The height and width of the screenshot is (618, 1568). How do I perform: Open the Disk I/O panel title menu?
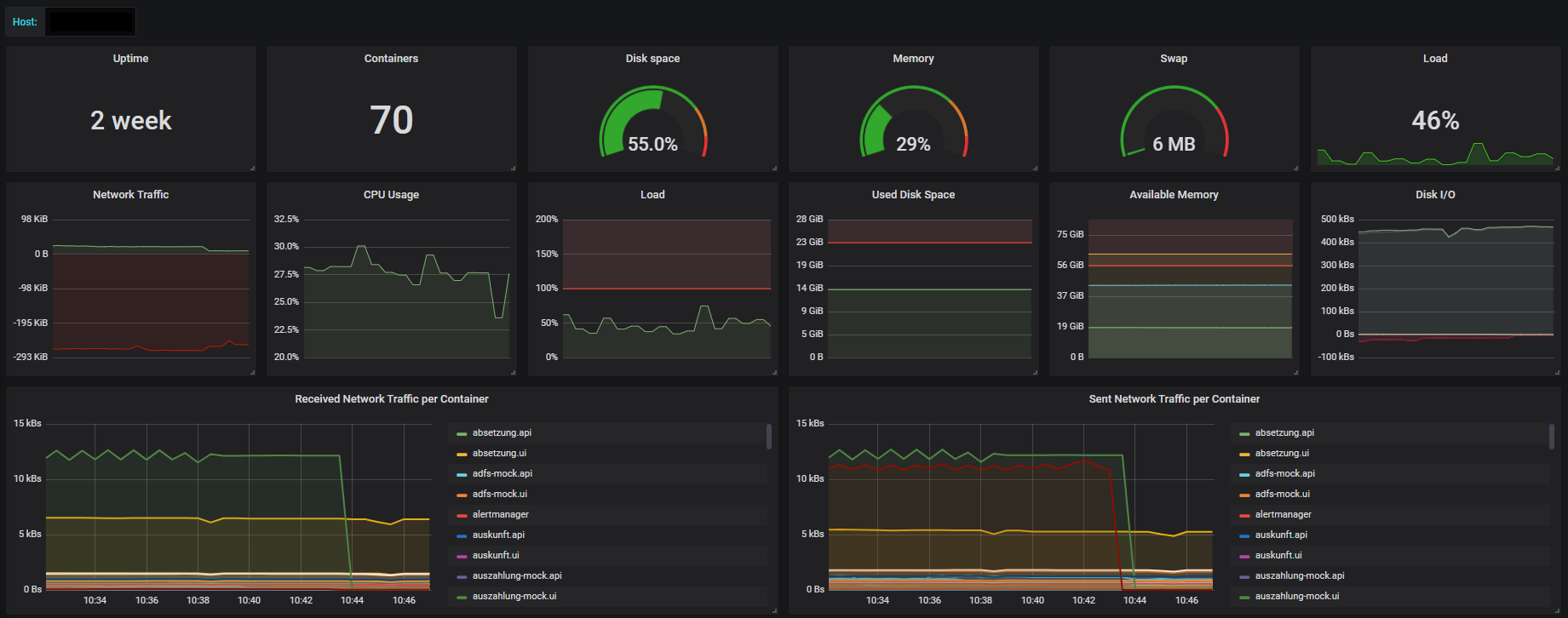coord(1435,195)
